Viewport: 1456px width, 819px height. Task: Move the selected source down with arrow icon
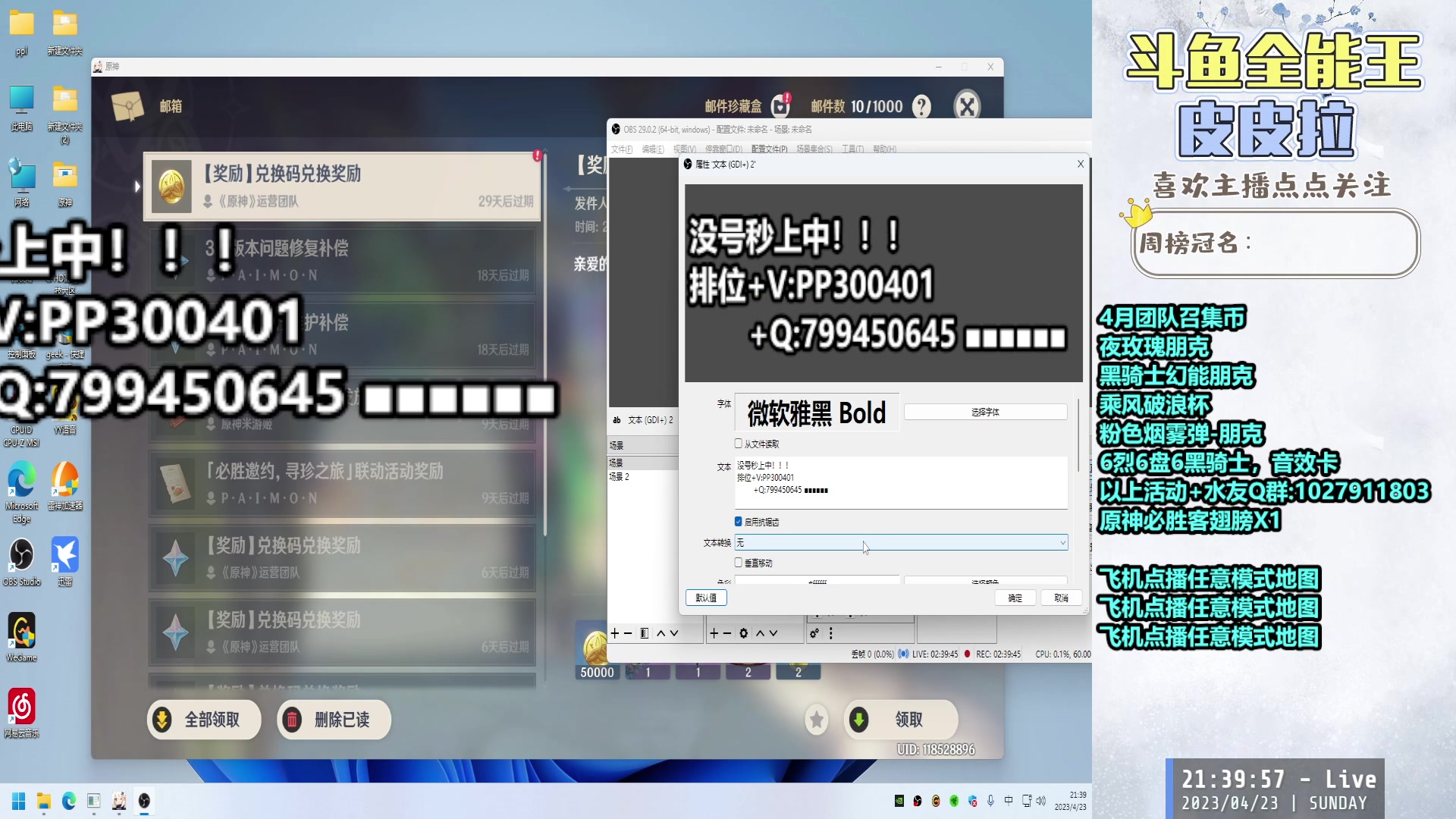point(774,632)
